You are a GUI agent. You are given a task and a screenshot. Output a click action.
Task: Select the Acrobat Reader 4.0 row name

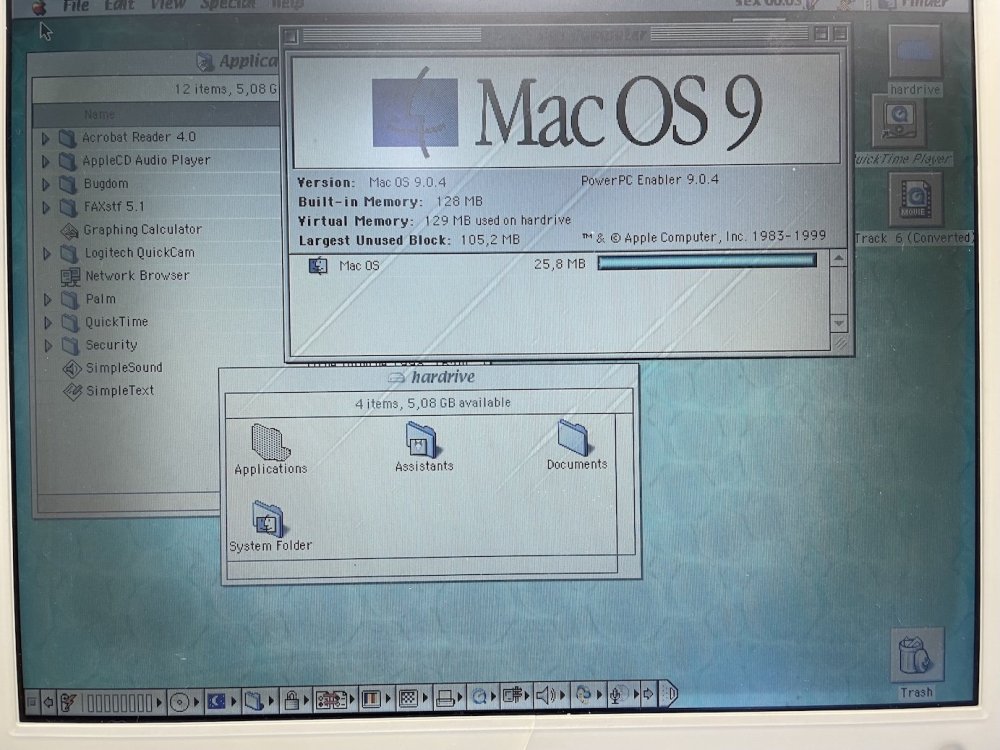(139, 137)
